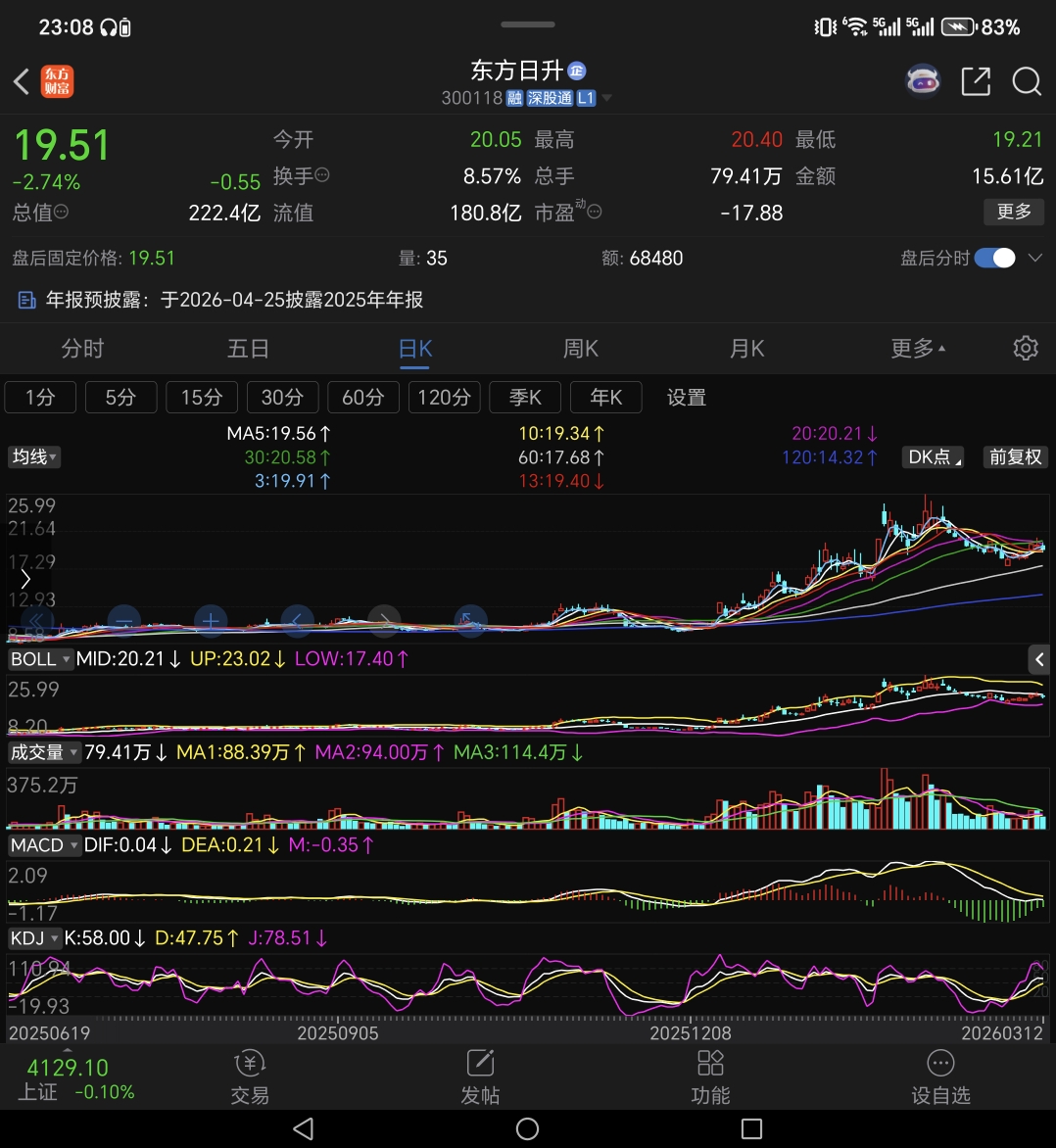Open the search magnifier icon

[1026, 81]
